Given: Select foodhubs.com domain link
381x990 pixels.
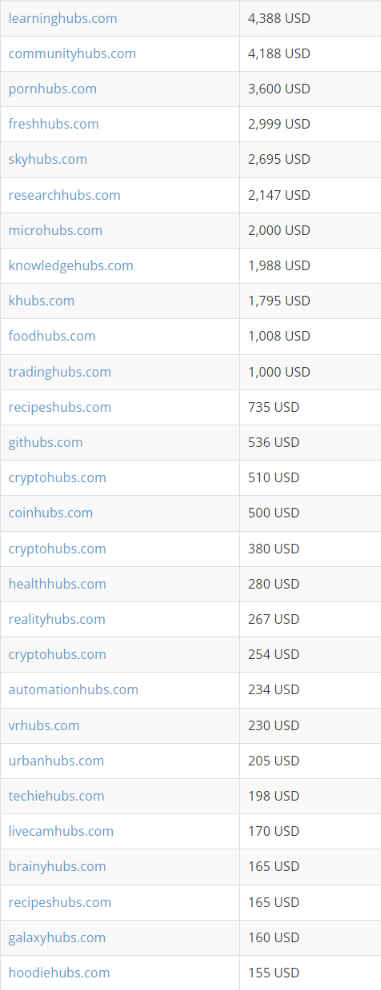Looking at the screenshot, I should tap(52, 336).
